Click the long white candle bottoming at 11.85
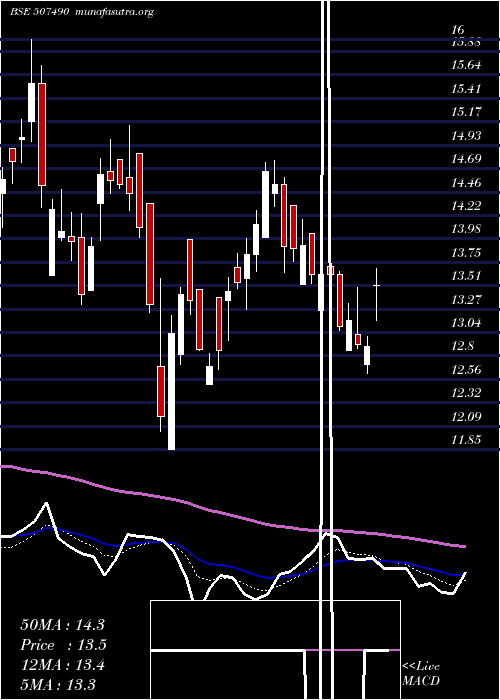 click(171, 391)
